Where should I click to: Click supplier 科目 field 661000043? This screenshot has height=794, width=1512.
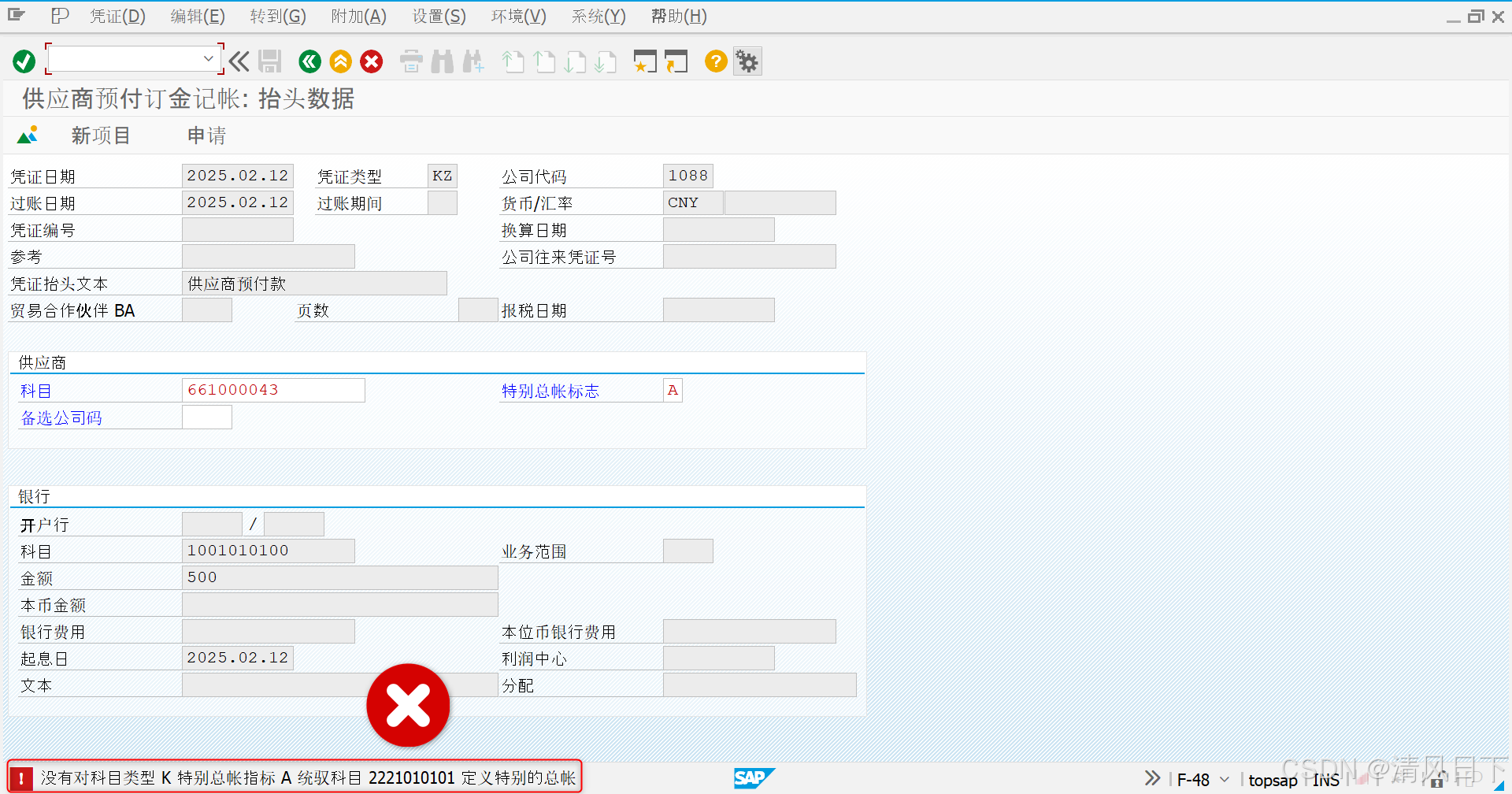click(x=273, y=390)
